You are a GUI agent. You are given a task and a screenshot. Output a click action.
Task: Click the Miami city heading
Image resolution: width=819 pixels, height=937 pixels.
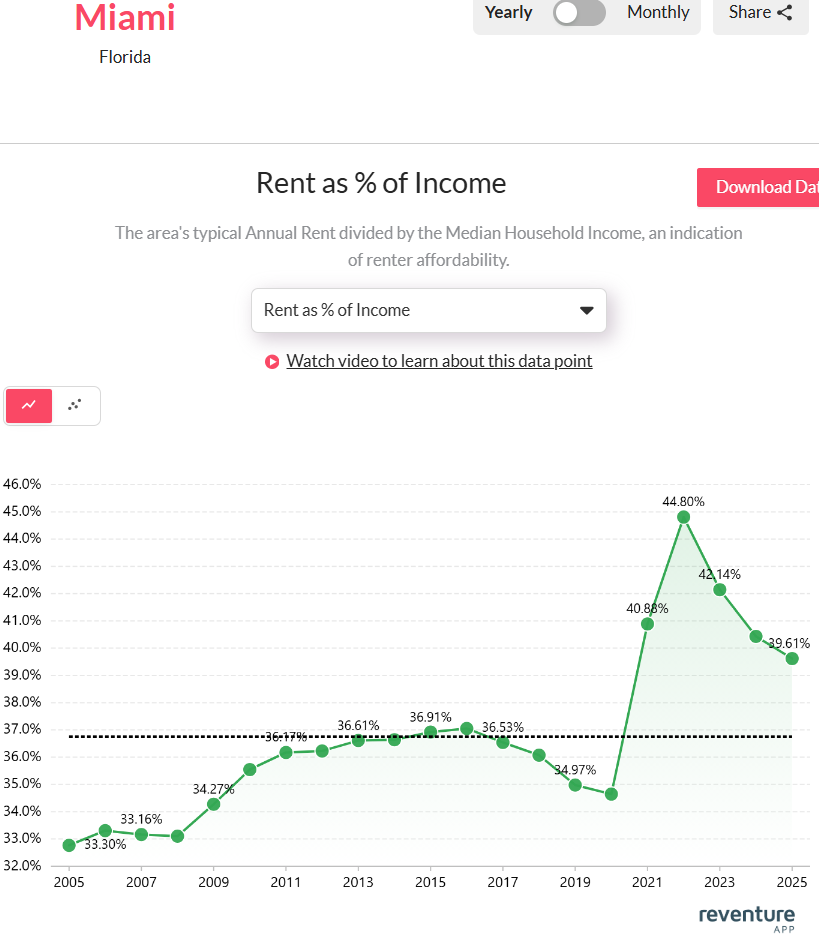coord(124,17)
